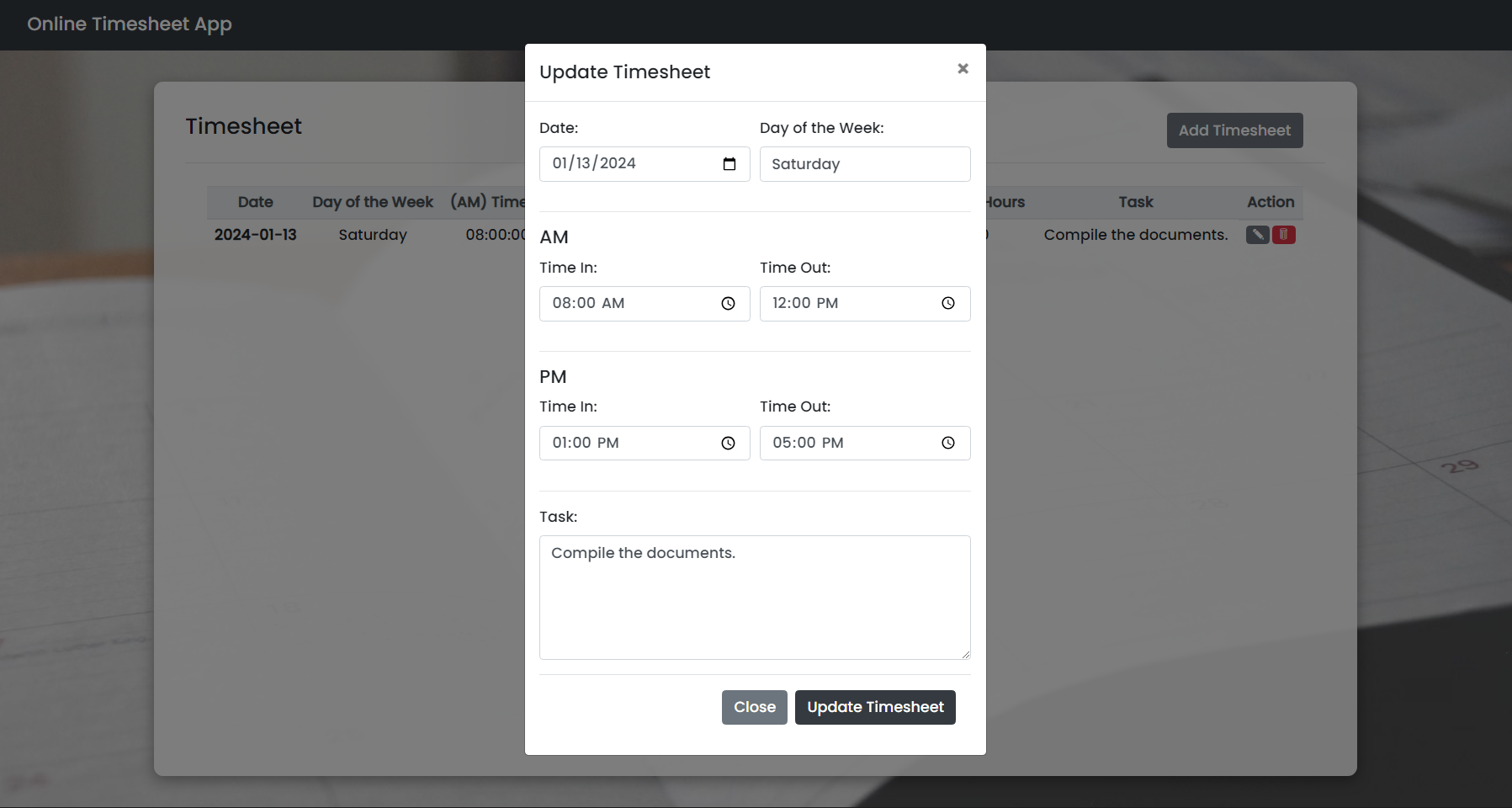Click the Add Timesheet button
Viewport: 1512px width, 808px height.
[1234, 130]
